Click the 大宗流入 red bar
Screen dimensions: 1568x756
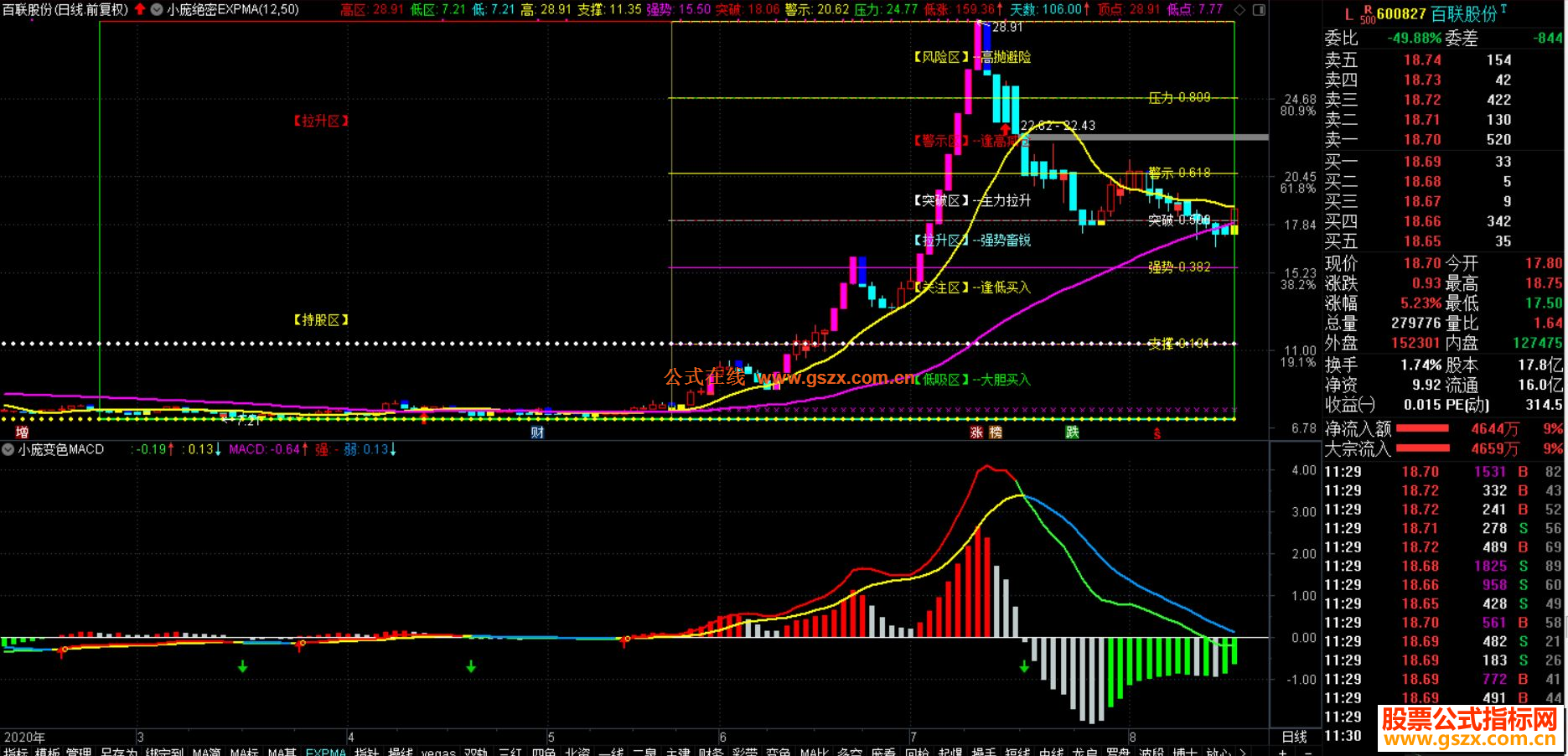(x=1422, y=448)
